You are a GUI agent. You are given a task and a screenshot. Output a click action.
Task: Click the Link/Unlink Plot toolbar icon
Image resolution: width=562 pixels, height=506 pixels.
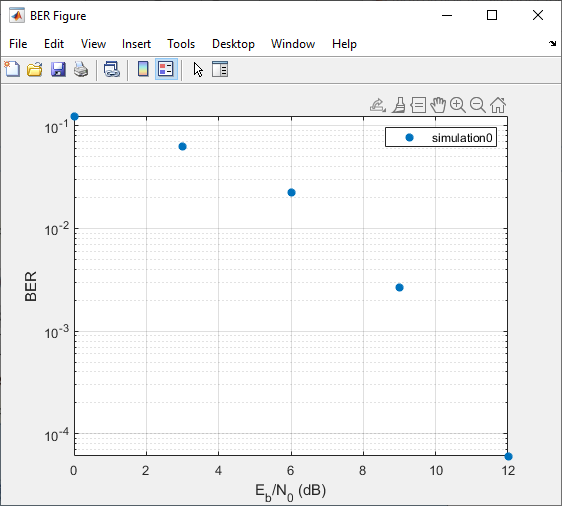[112, 69]
